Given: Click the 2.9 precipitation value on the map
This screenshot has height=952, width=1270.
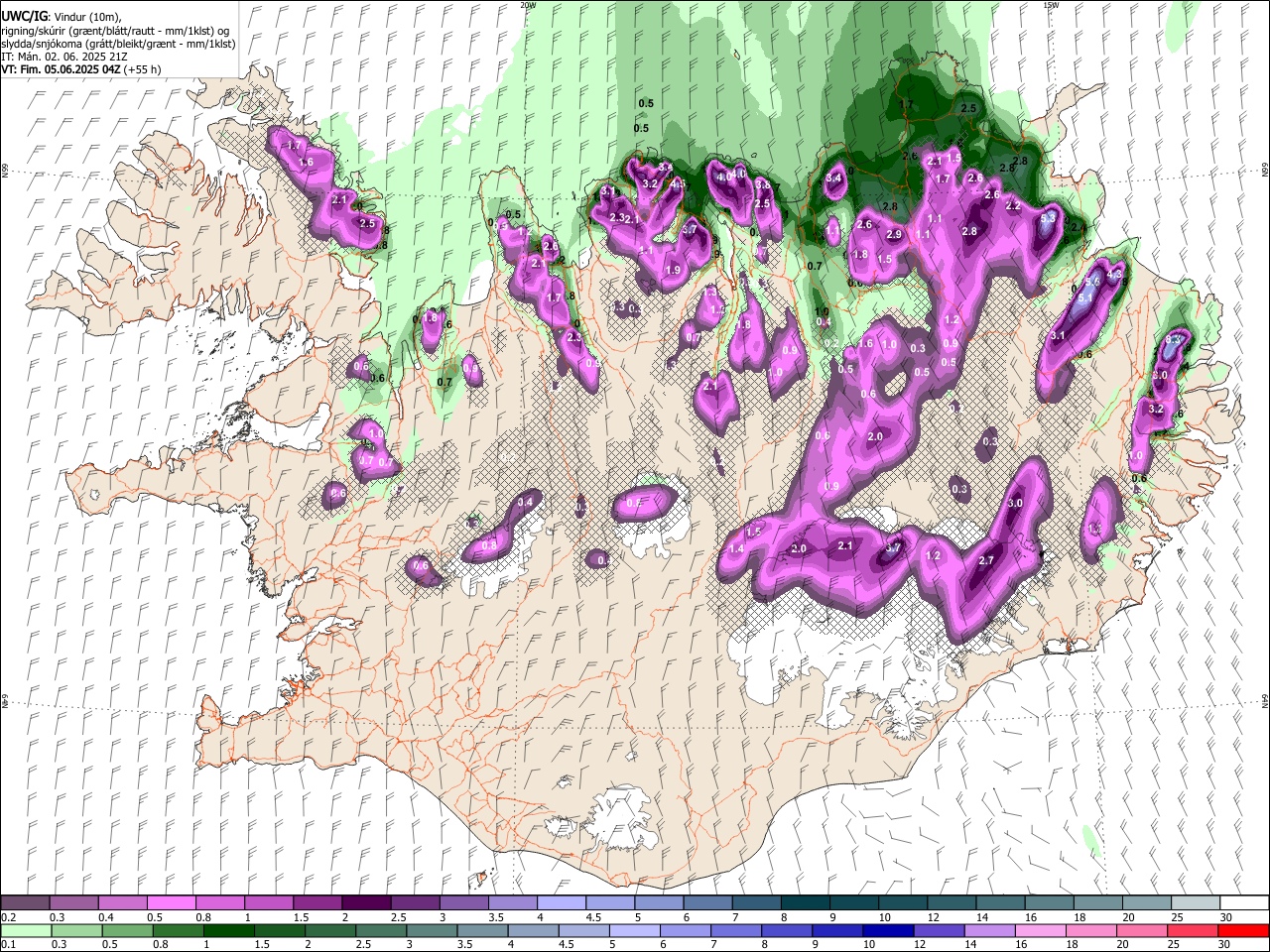Looking at the screenshot, I should tap(894, 235).
